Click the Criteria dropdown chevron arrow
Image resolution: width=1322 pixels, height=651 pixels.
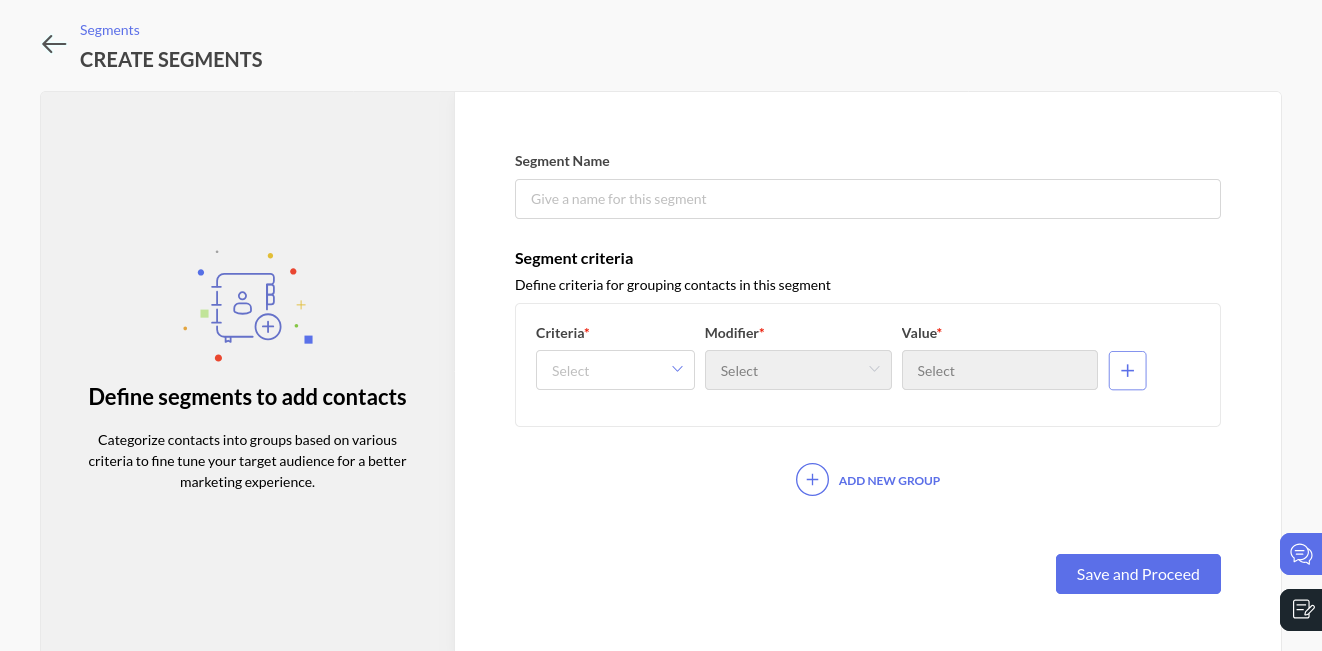click(677, 369)
